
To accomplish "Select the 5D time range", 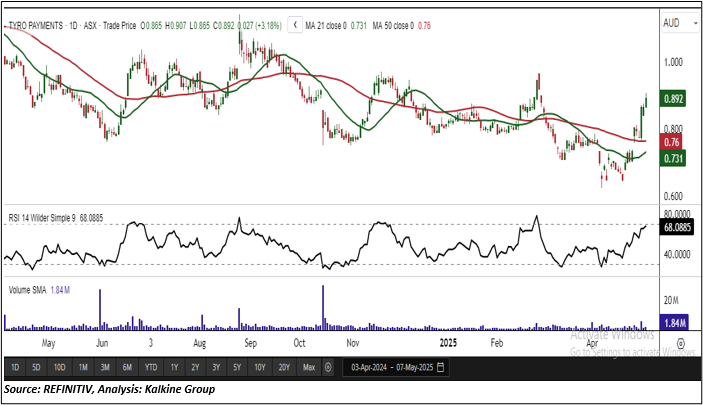I will click(36, 367).
